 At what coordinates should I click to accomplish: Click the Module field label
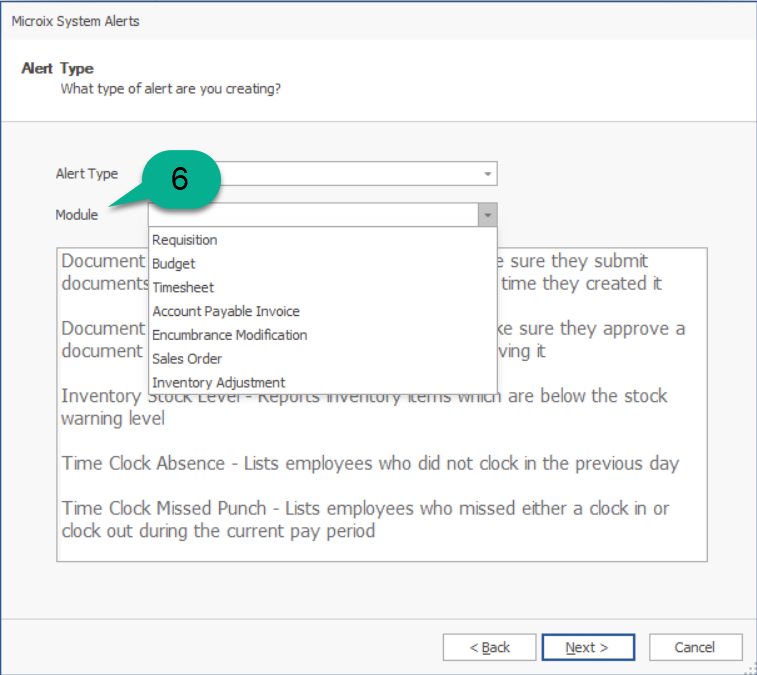pos(77,215)
